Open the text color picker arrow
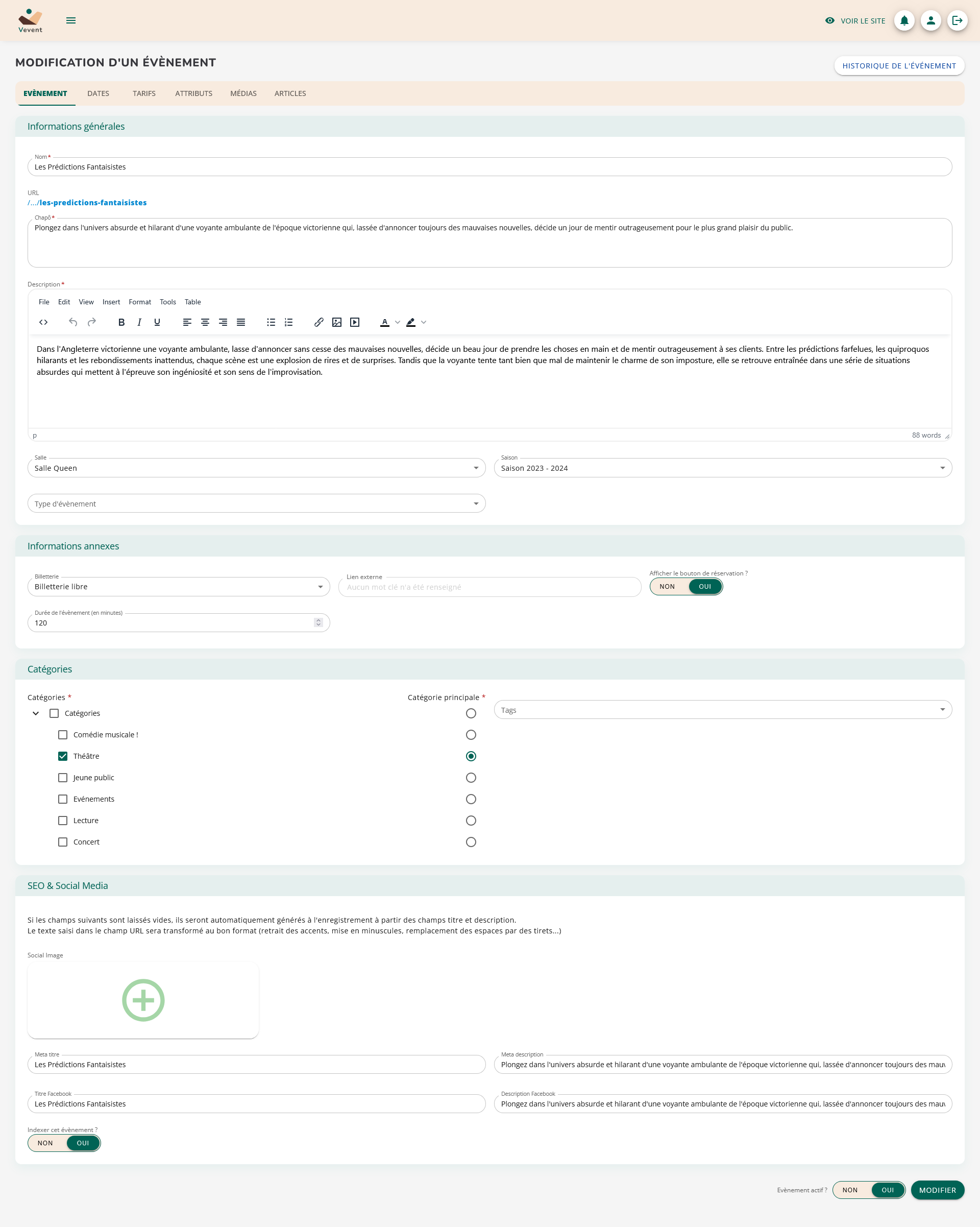The width and height of the screenshot is (980, 1227). point(398,322)
